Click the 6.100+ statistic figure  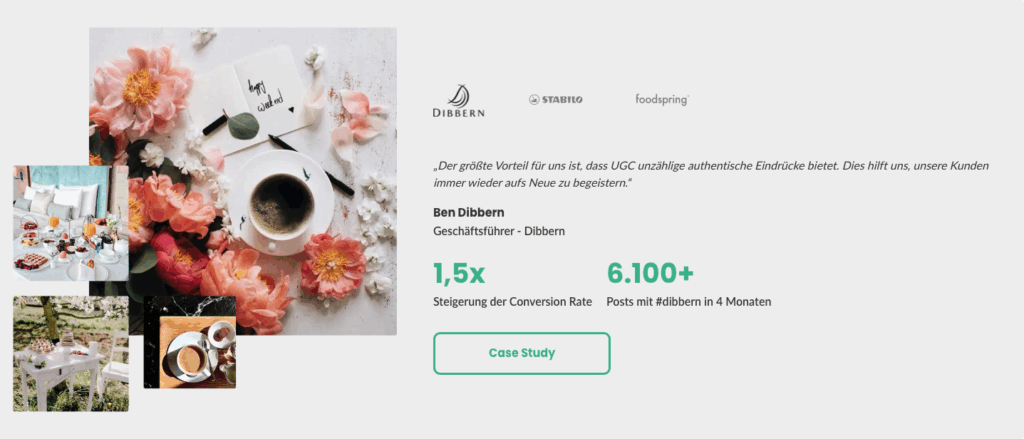tap(650, 273)
